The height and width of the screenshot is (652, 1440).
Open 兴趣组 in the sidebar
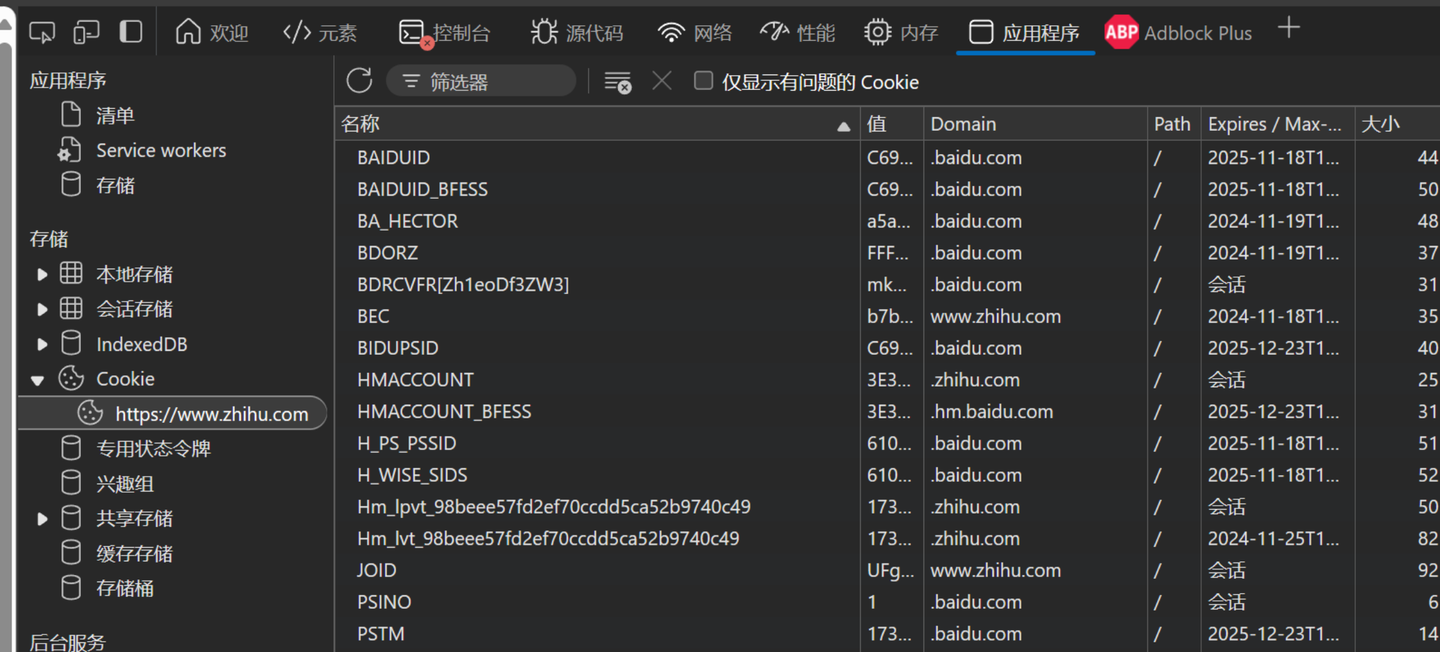[125, 483]
